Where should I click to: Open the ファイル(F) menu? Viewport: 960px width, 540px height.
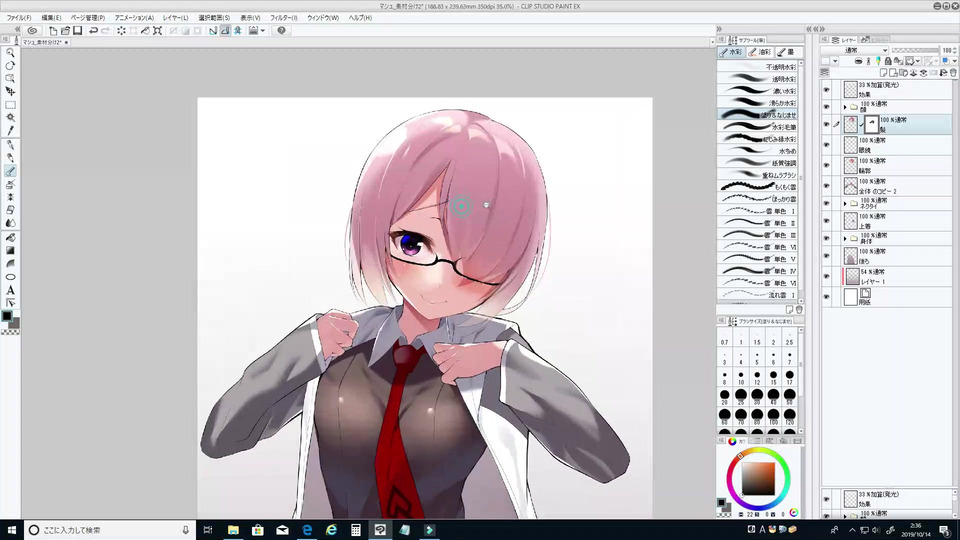pos(19,18)
